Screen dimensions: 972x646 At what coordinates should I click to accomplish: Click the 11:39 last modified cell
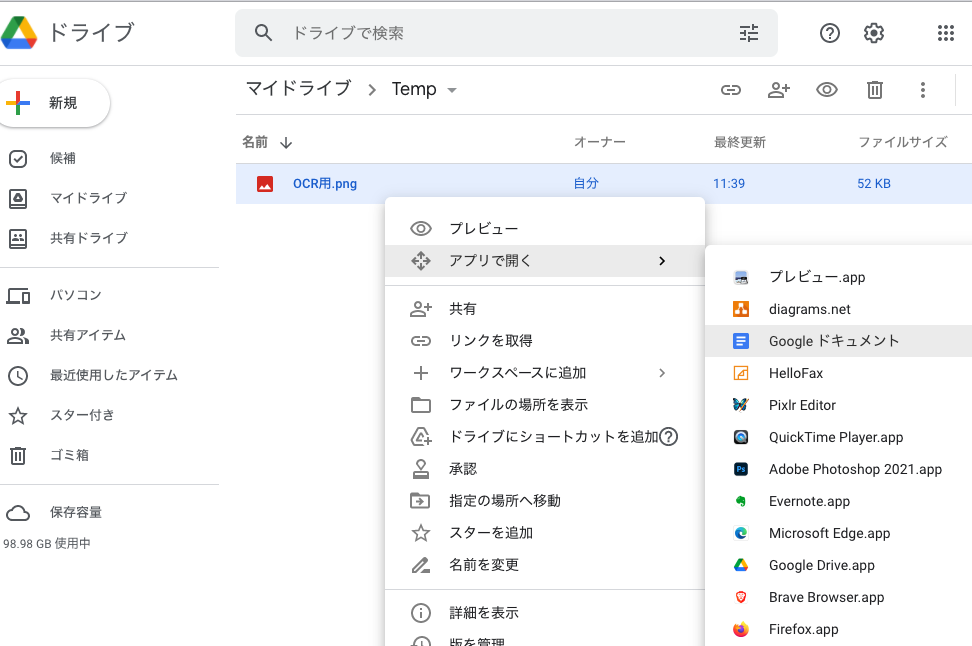pyautogui.click(x=729, y=184)
